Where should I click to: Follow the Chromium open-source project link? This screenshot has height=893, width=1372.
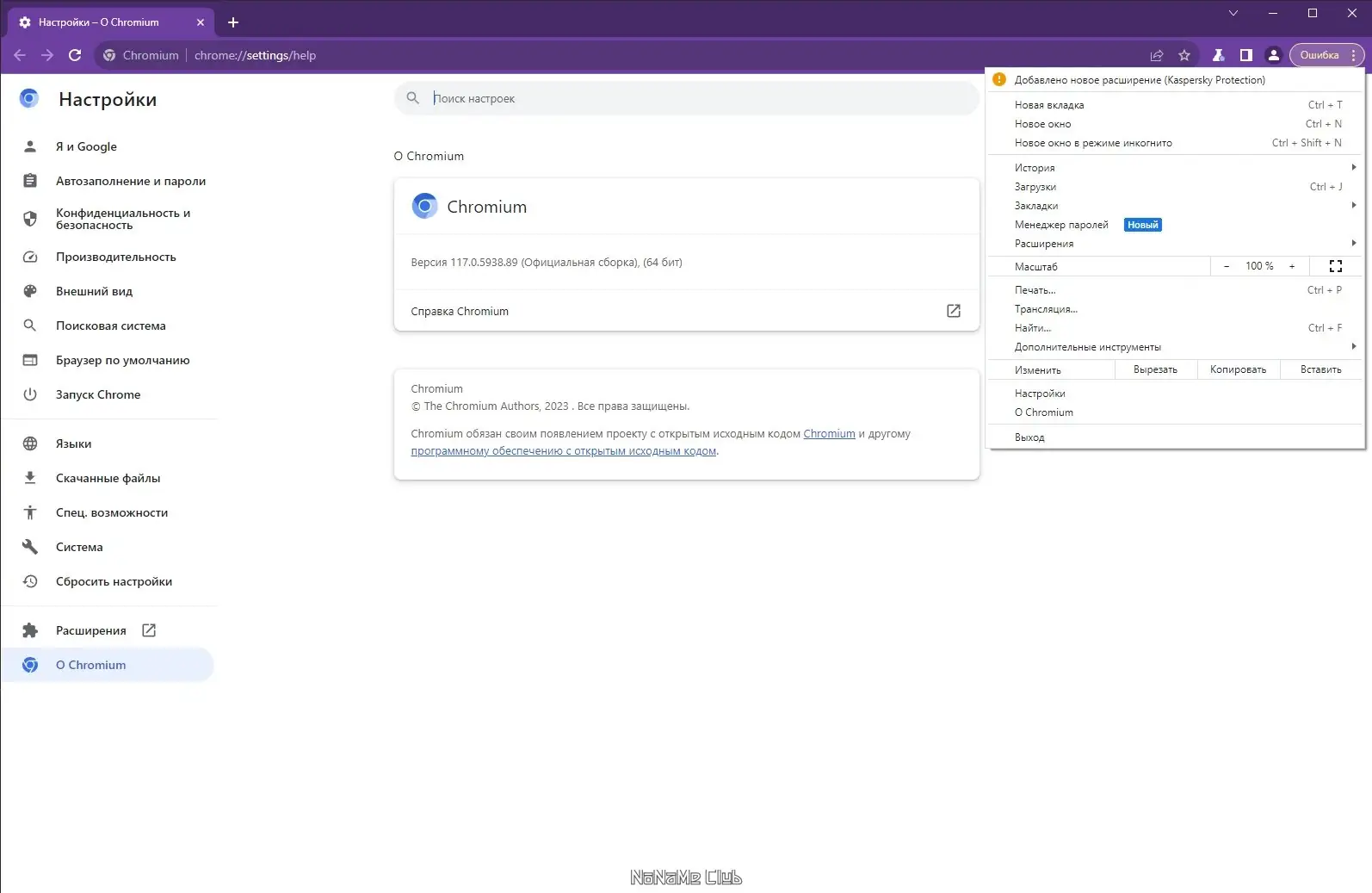tap(829, 434)
